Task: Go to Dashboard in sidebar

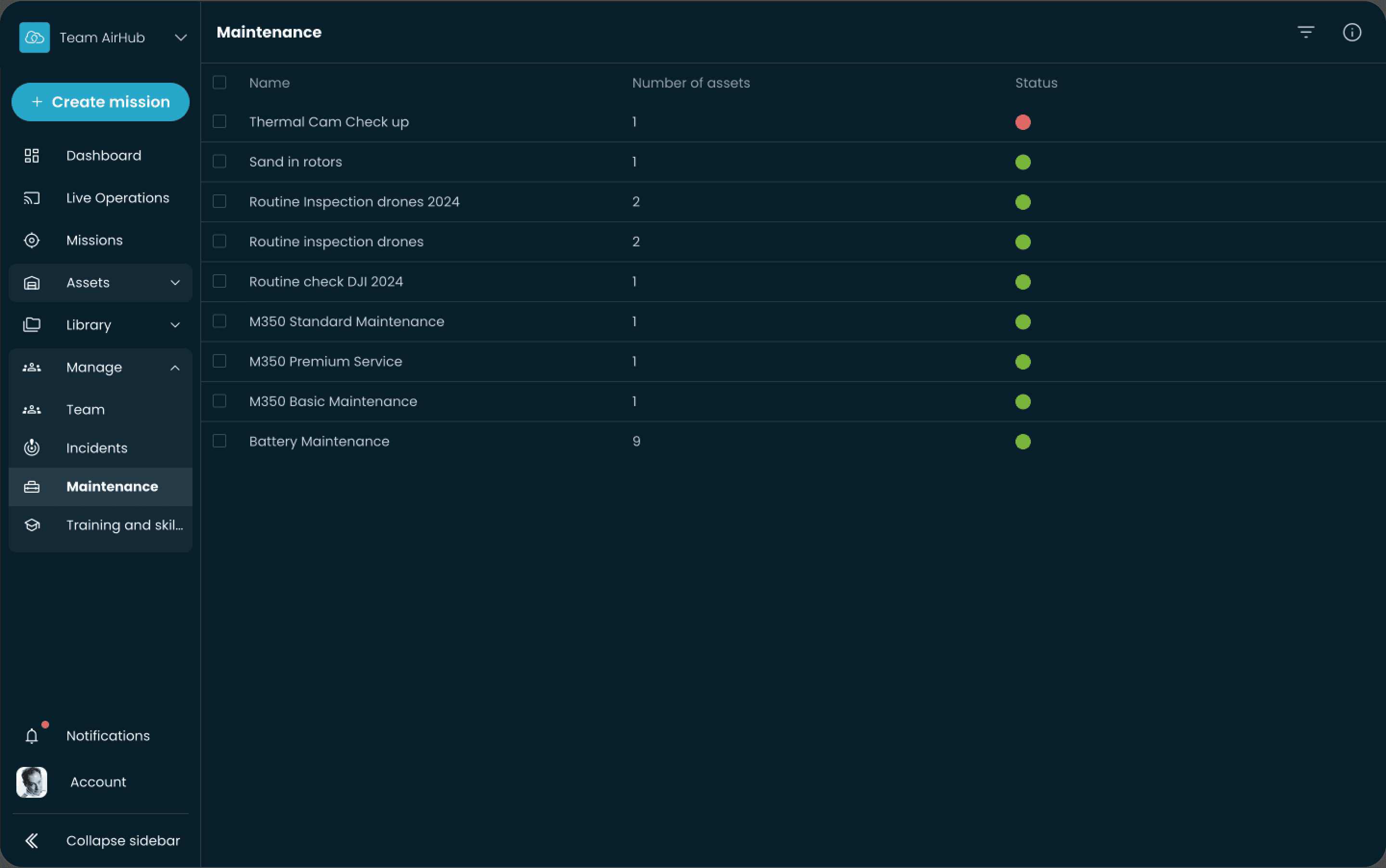Action: [103, 155]
